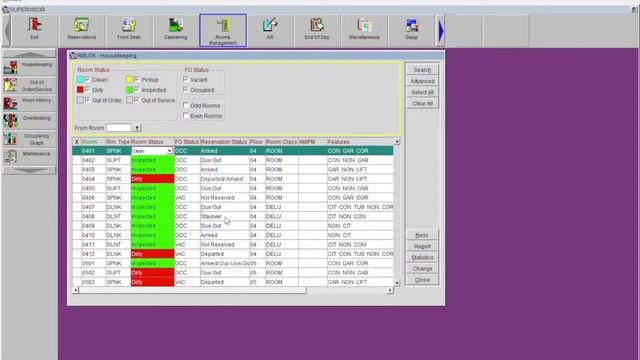The image size is (640, 360).
Task: Enable the Even Rooms checkbox
Action: 186,116
